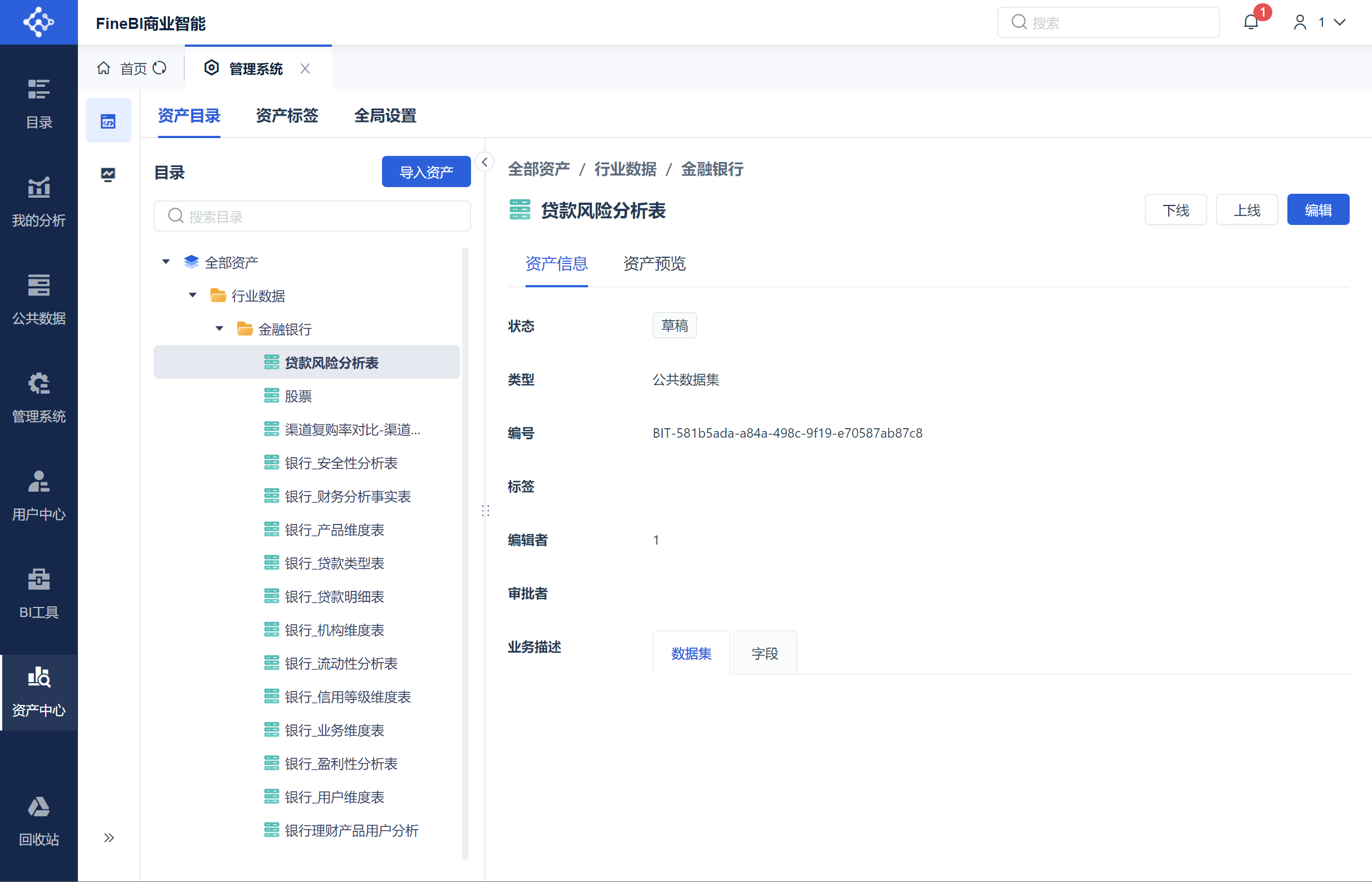The height and width of the screenshot is (882, 1372).
Task: Click the 导入资产 button
Action: (x=426, y=172)
